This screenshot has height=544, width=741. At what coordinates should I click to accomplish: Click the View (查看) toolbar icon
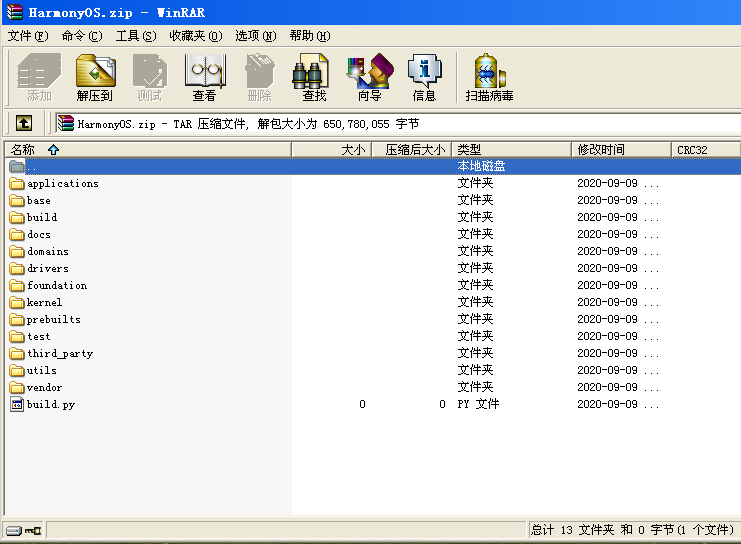click(204, 78)
